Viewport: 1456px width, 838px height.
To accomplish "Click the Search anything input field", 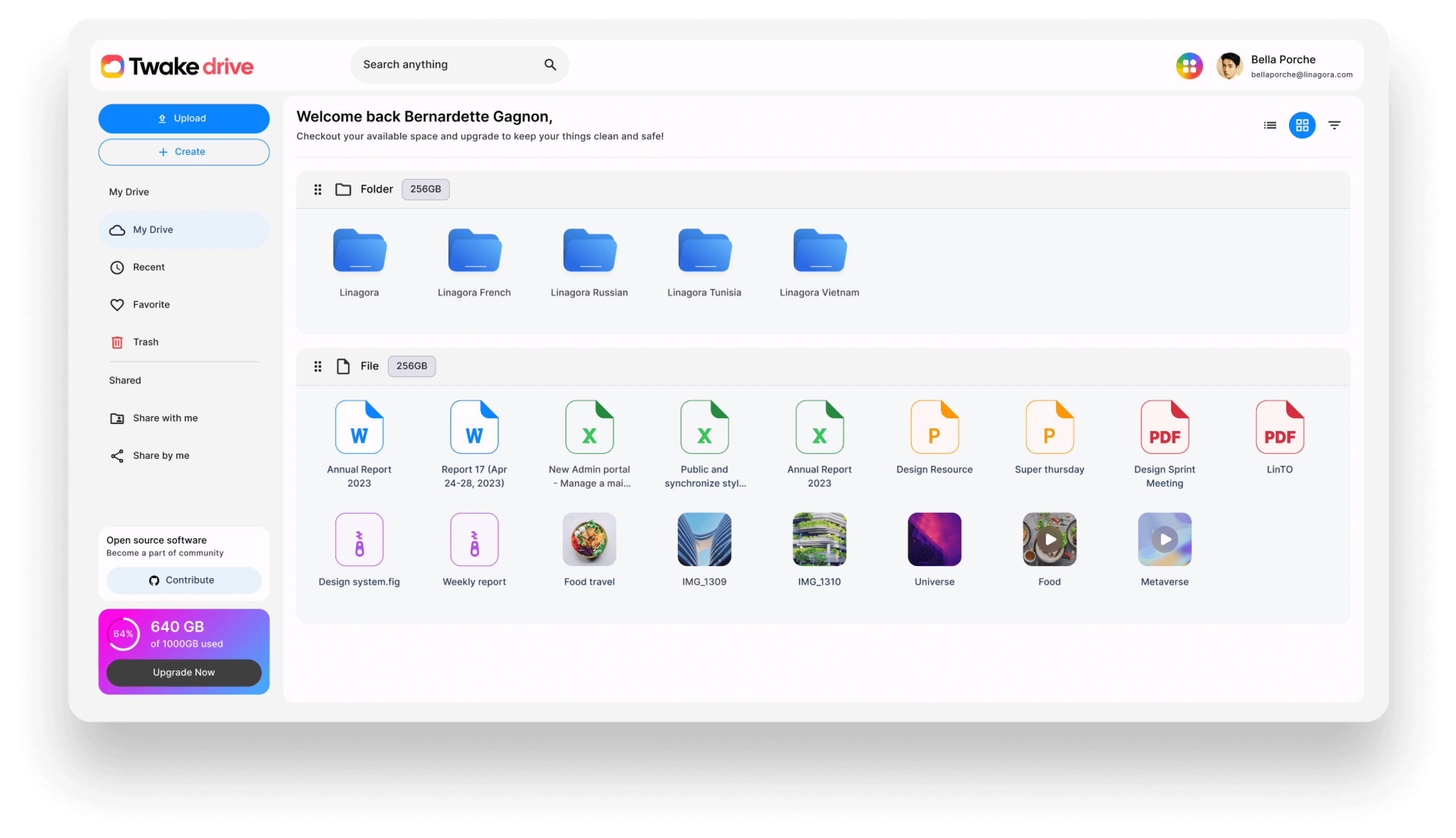I will [x=438, y=64].
